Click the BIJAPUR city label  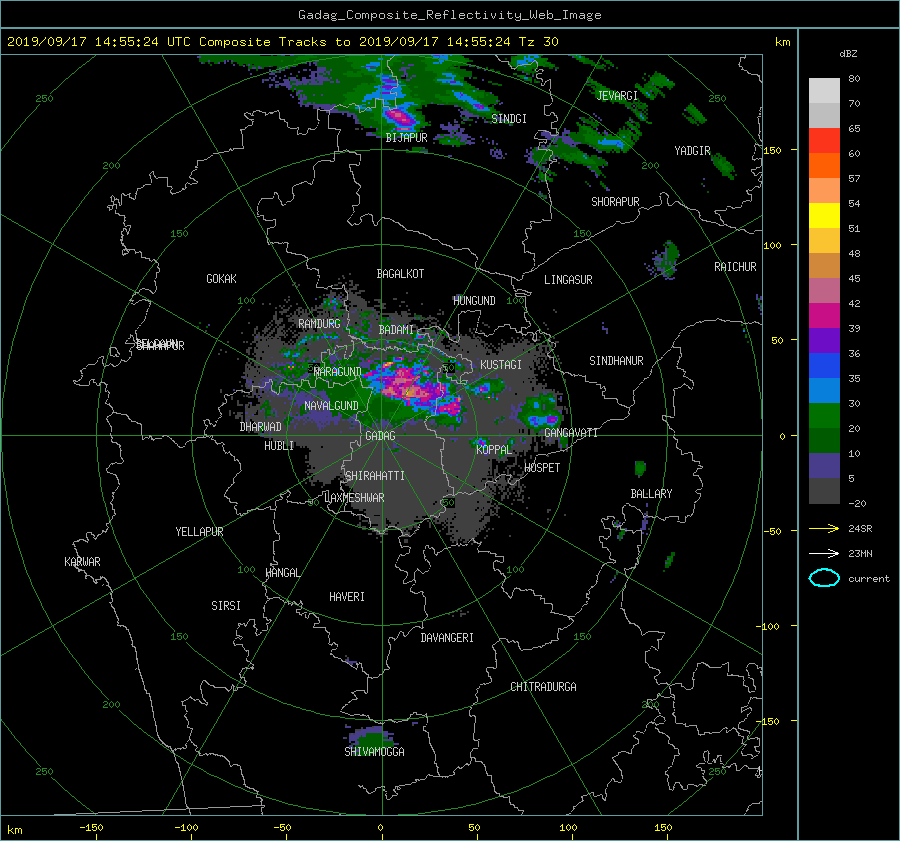pos(406,138)
